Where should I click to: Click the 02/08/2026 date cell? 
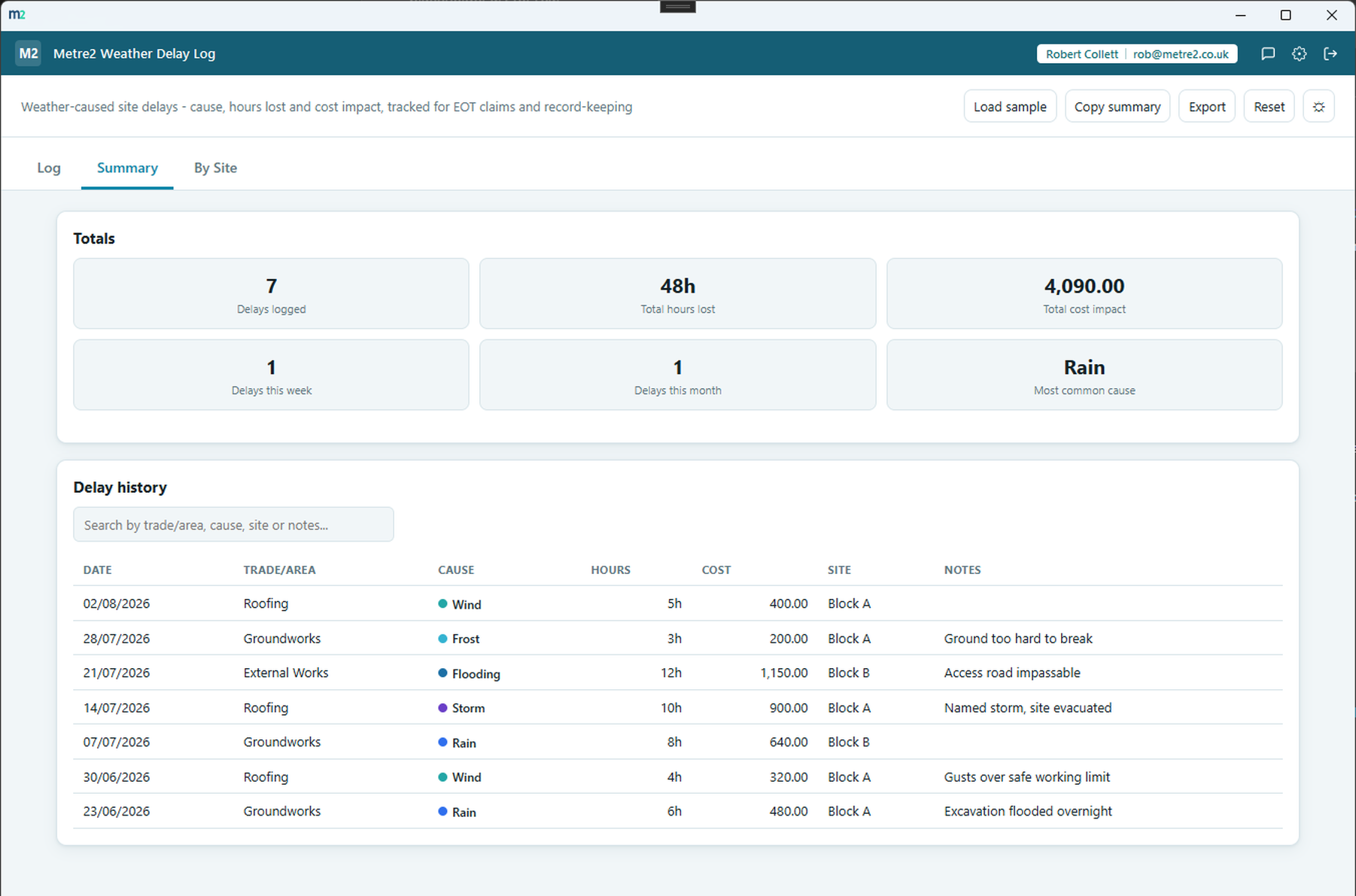pos(117,603)
